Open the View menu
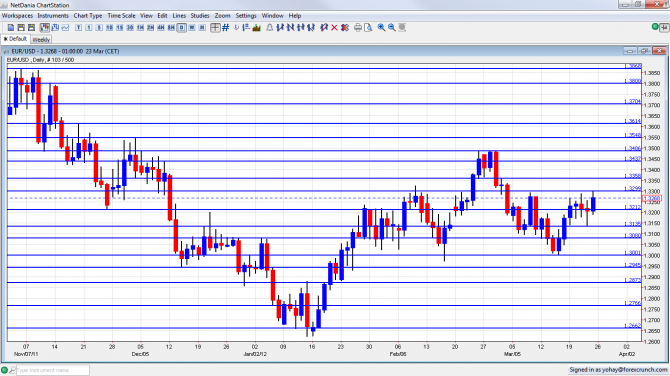Screen dimensions: 670x376 [146, 15]
